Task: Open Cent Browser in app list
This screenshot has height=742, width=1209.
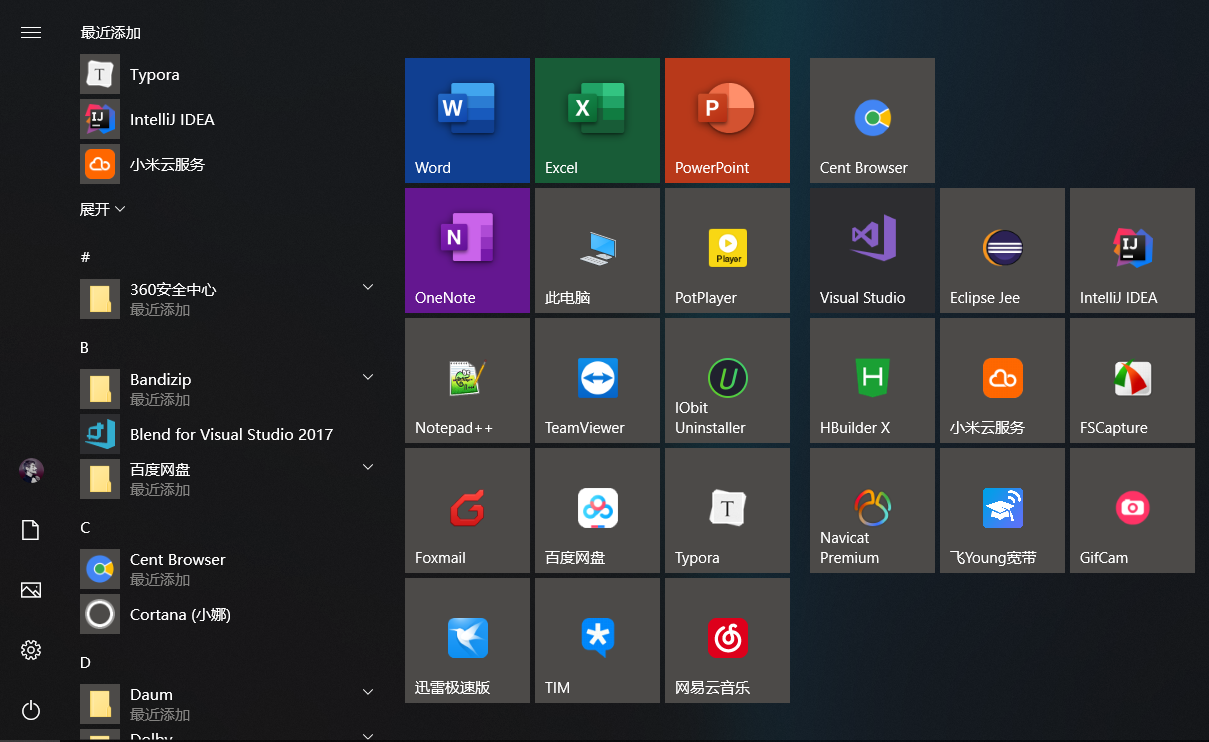Action: tap(230, 569)
